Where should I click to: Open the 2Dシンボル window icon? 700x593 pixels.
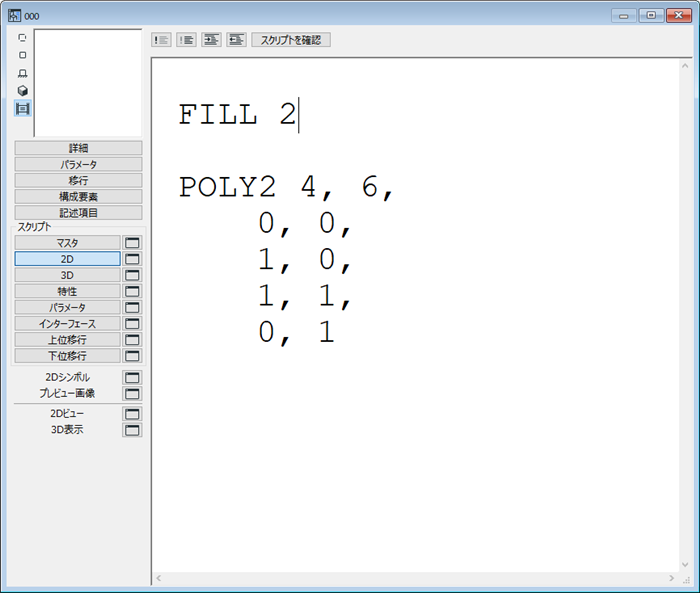(x=132, y=377)
